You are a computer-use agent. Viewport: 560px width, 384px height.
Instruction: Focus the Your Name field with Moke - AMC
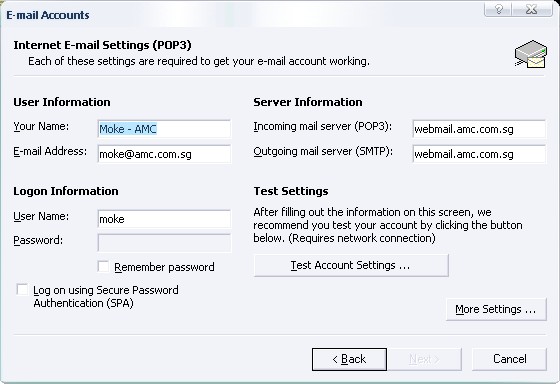tap(164, 129)
